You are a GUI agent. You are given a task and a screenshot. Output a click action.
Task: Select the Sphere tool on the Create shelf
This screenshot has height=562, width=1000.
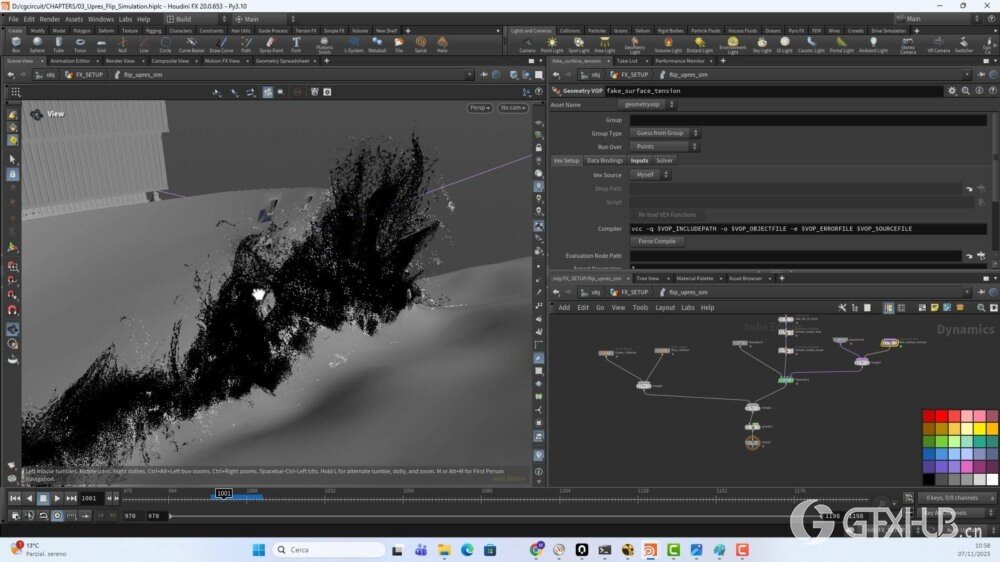tap(37, 44)
